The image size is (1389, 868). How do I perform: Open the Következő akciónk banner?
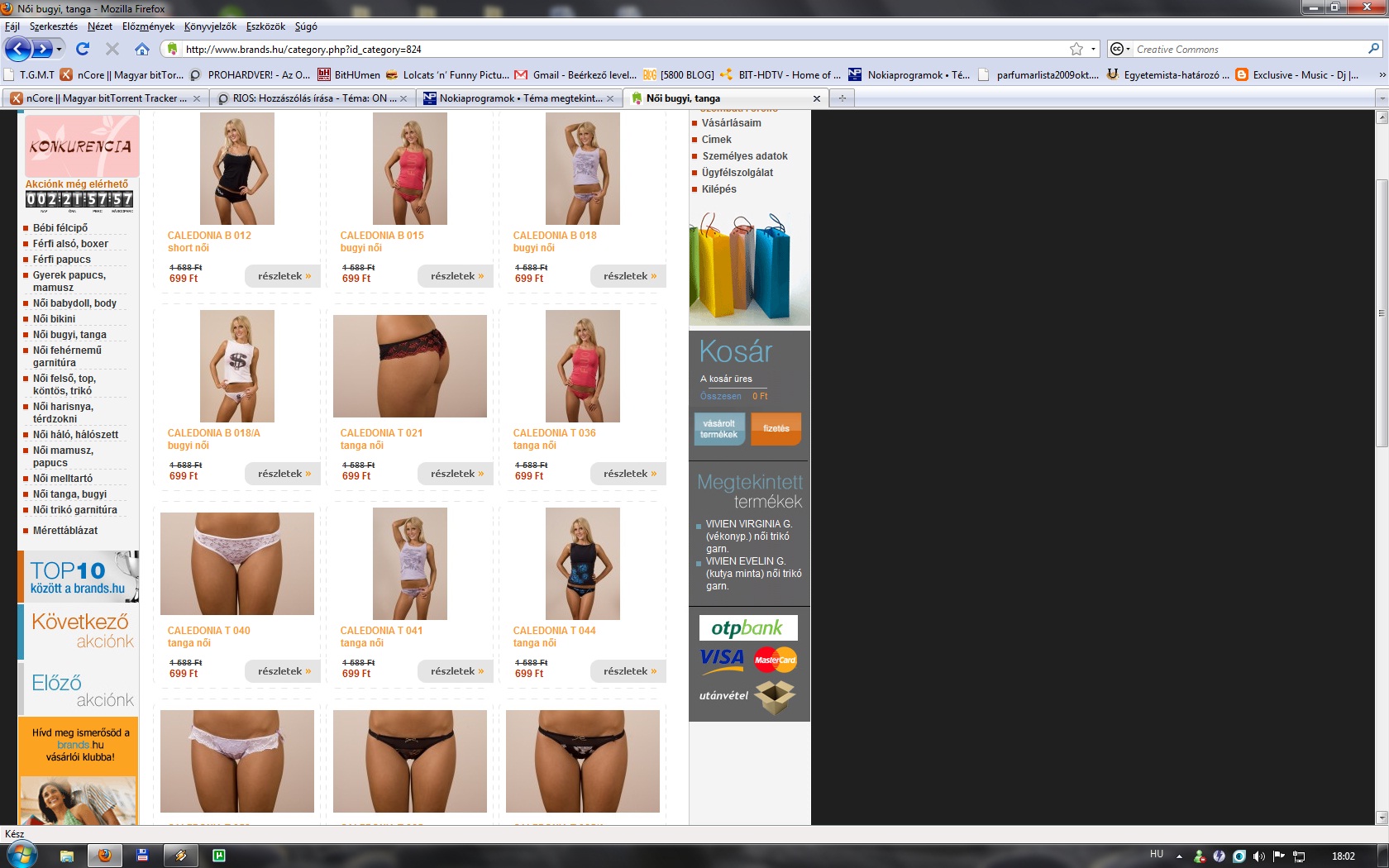tap(79, 632)
